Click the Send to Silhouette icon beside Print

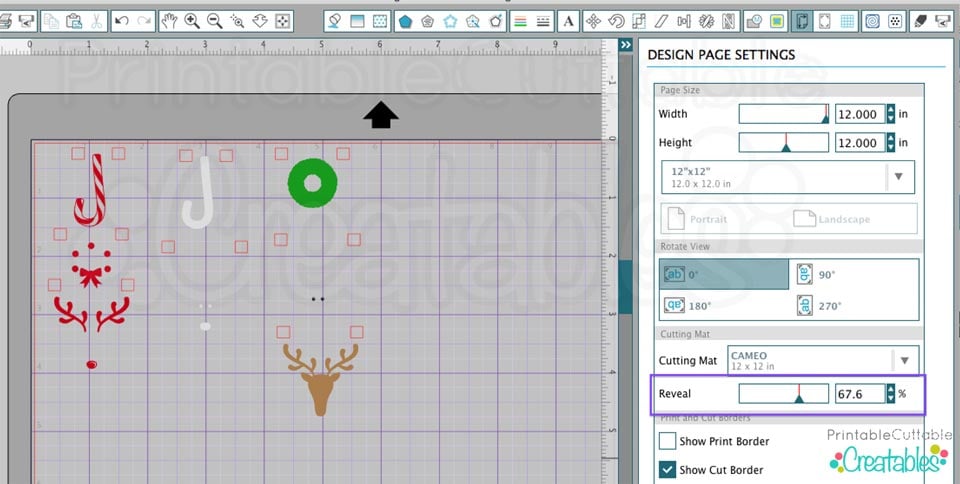[26, 21]
